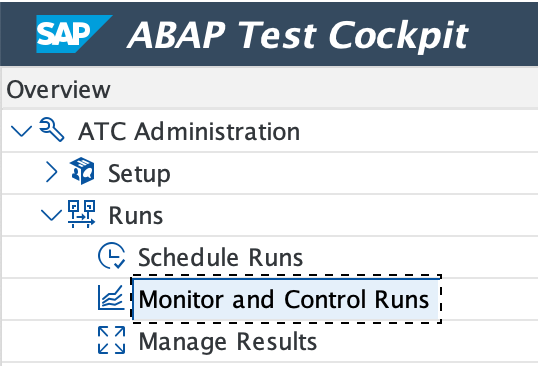Expand the Setup node
The width and height of the screenshot is (538, 366).
51,172
